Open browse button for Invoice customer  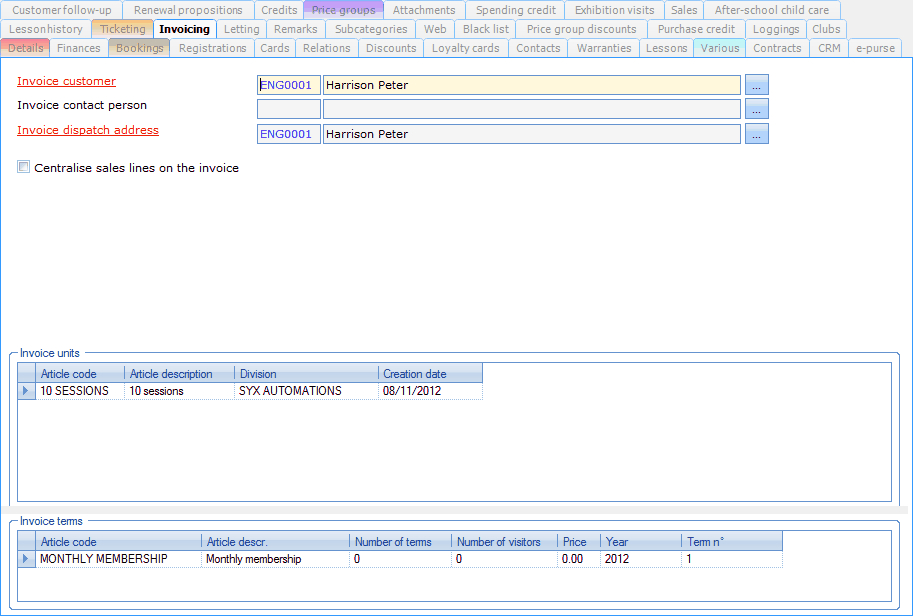point(756,85)
